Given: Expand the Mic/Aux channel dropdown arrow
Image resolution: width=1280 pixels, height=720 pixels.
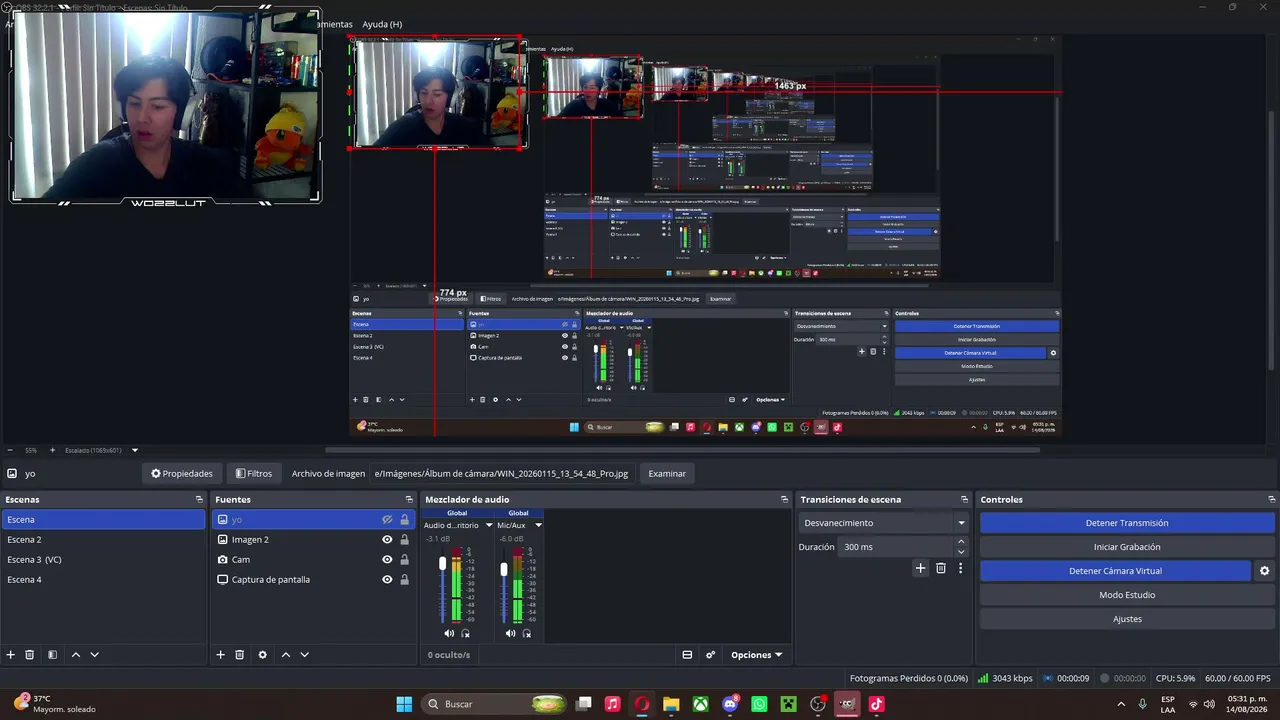Looking at the screenshot, I should 538,525.
